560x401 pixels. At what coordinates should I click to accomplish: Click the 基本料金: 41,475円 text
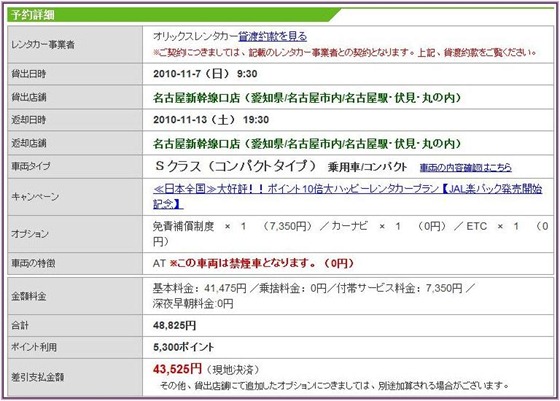tap(200, 288)
